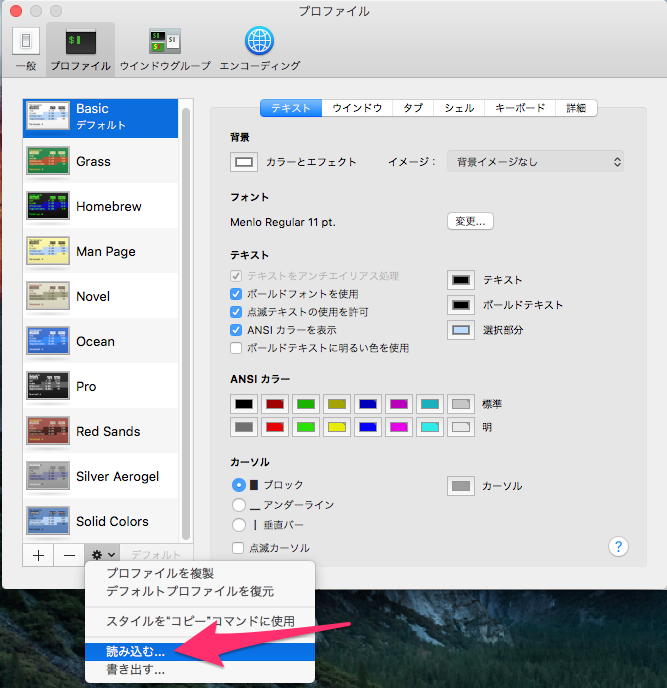Open the カーソル color well

pos(461,486)
